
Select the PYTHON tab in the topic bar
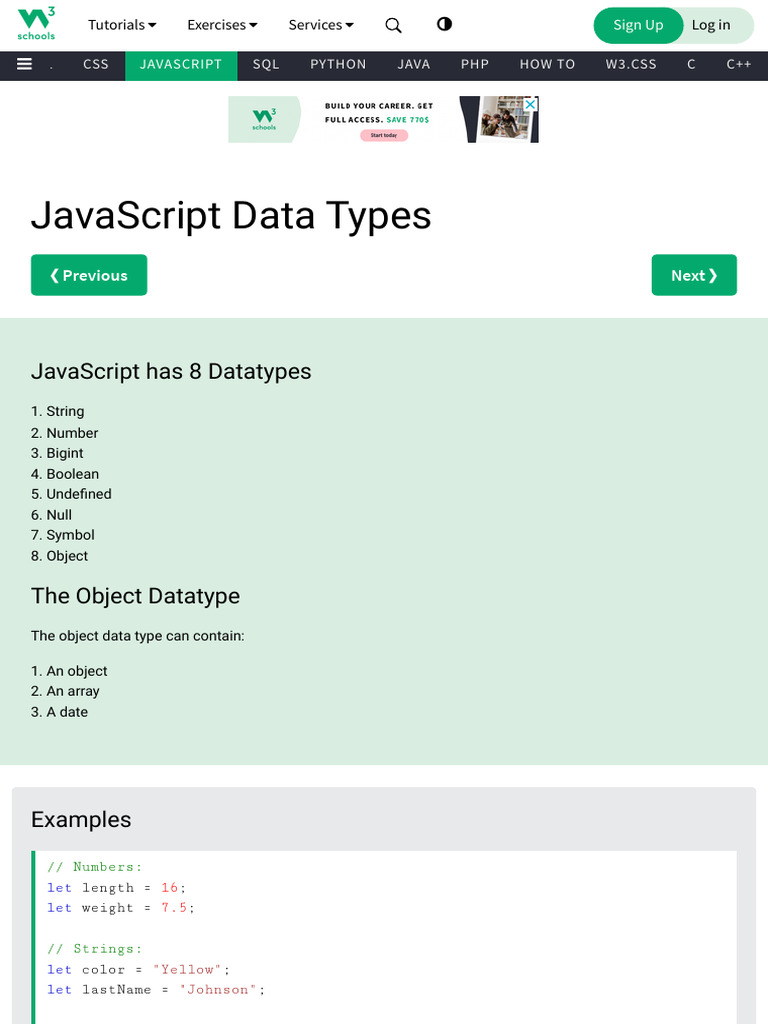pyautogui.click(x=338, y=64)
